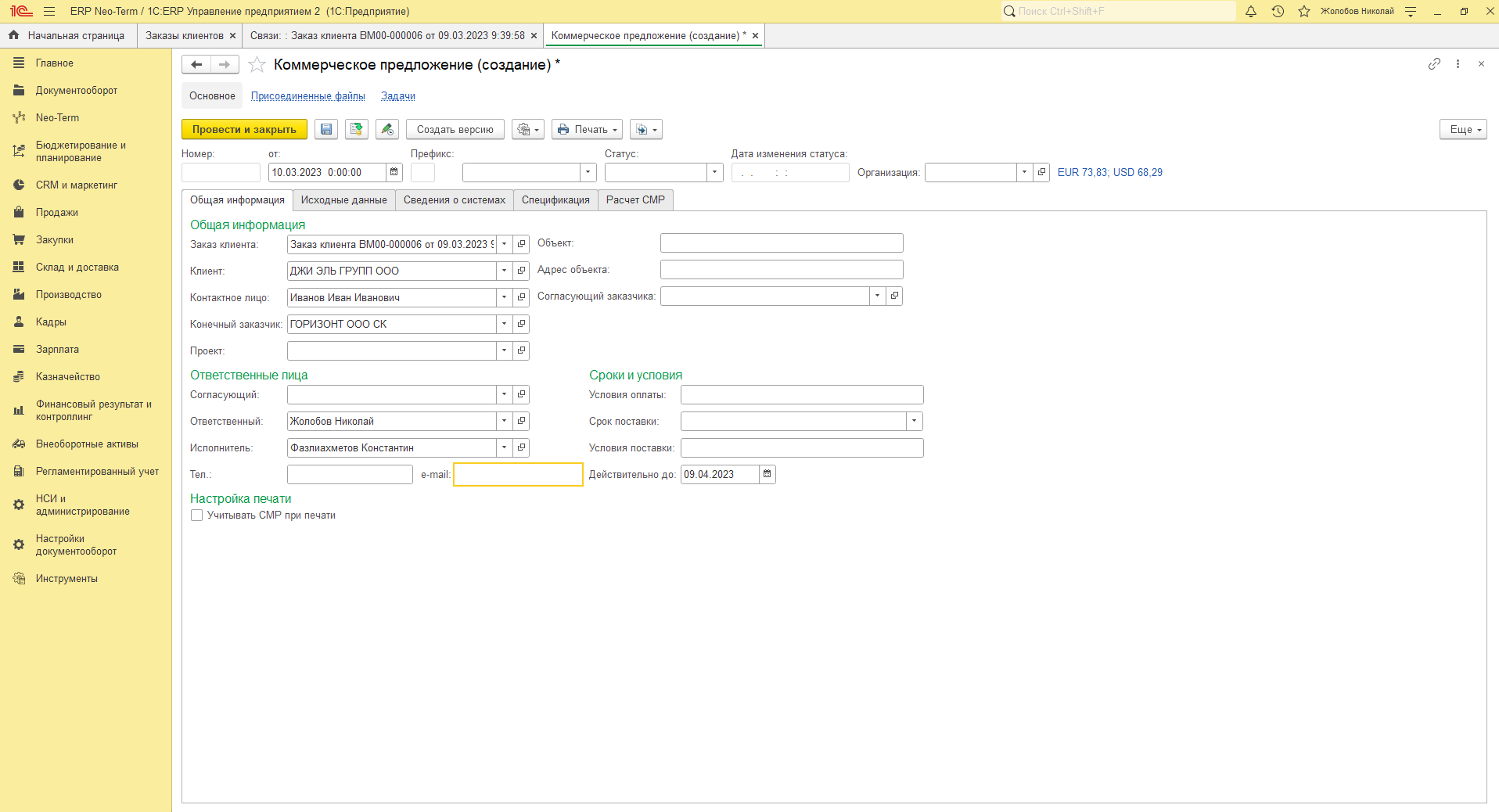Click the save document floppy icon

click(x=326, y=130)
